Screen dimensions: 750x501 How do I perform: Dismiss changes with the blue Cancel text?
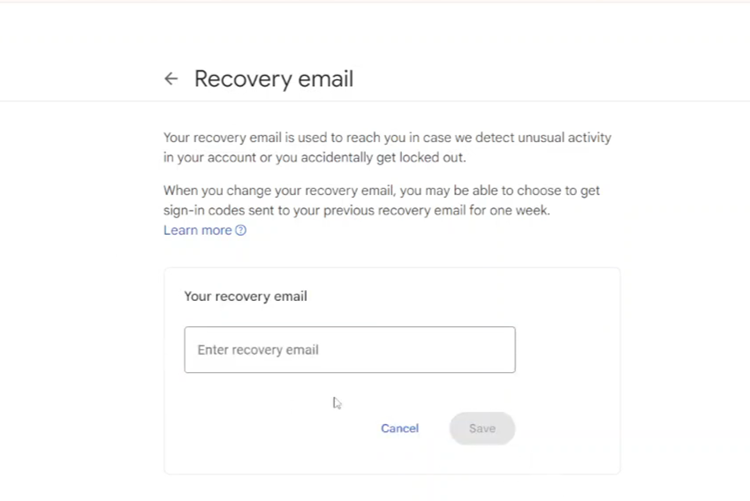400,428
